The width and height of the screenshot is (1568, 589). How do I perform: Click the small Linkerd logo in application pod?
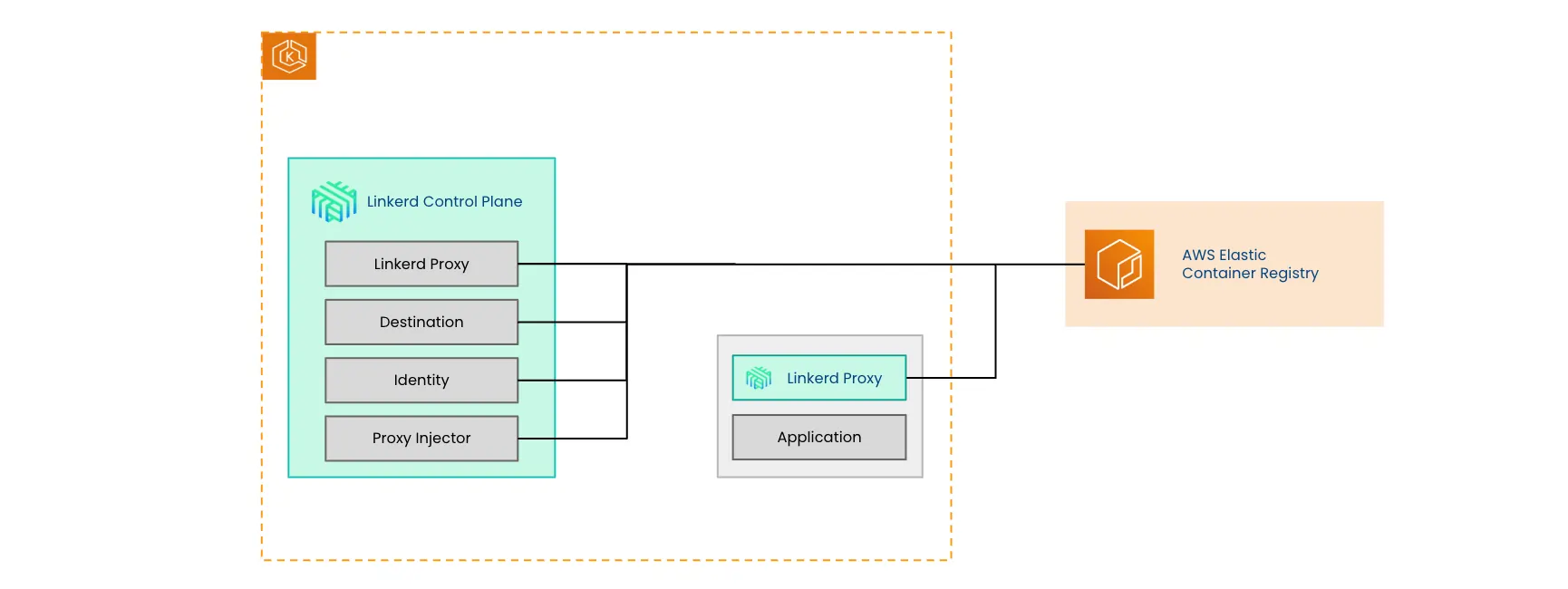pyautogui.click(x=759, y=378)
